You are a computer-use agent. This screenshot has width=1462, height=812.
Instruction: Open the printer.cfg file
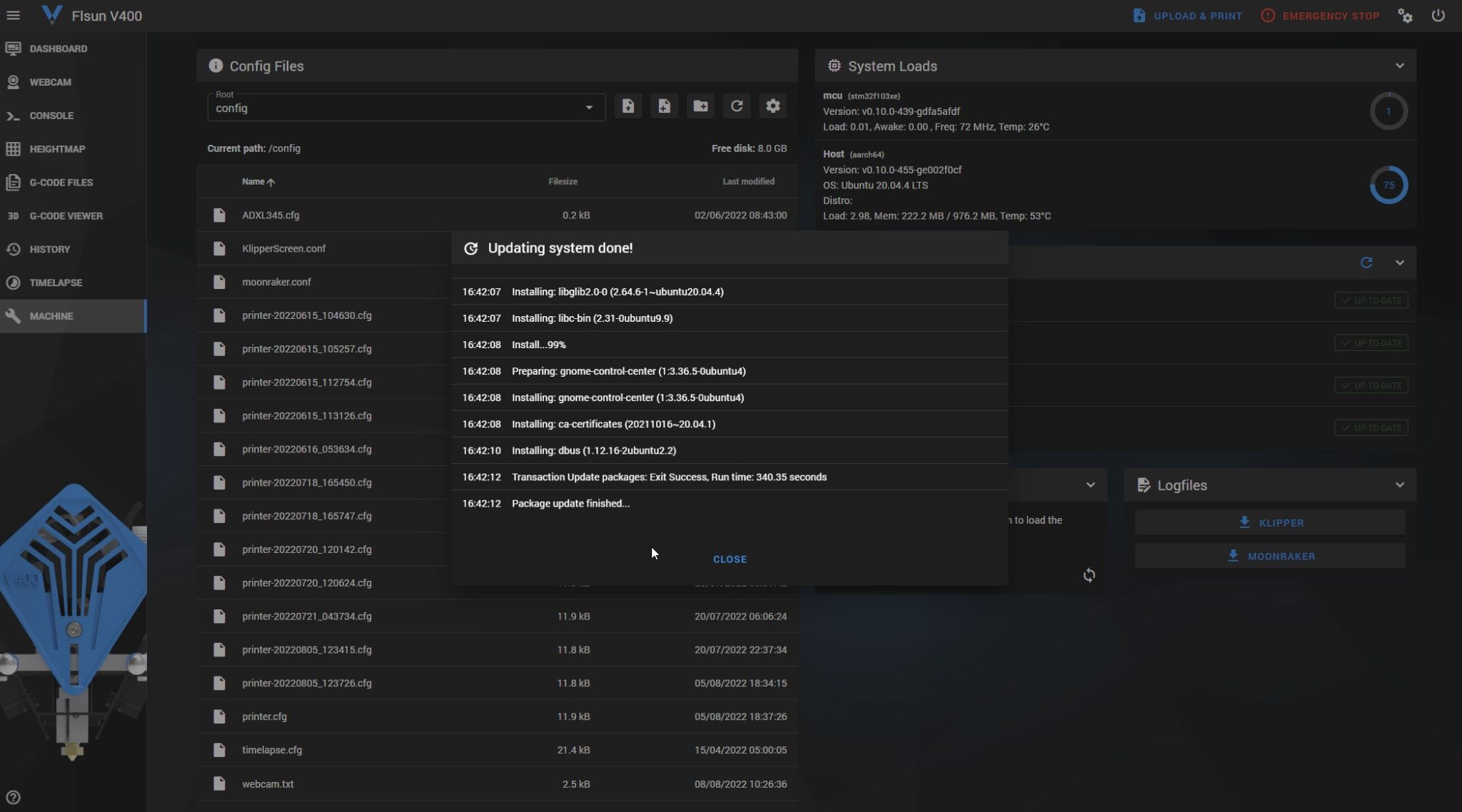264,716
